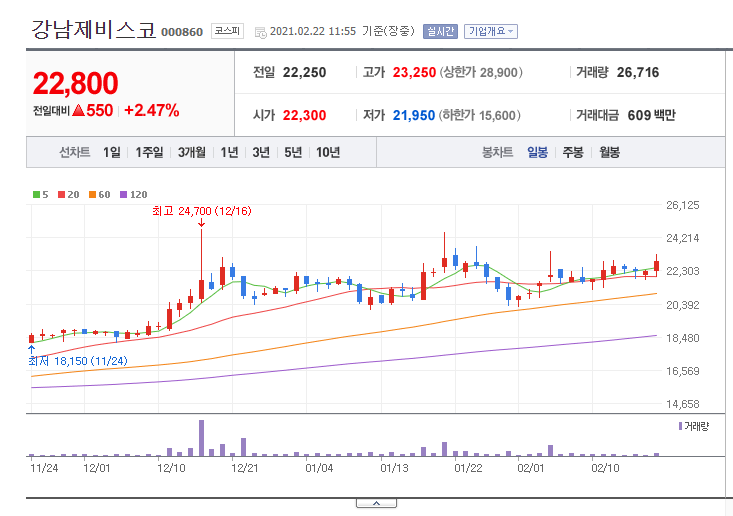
Task: Open the 기업개요 dropdown
Action: pyautogui.click(x=490, y=31)
